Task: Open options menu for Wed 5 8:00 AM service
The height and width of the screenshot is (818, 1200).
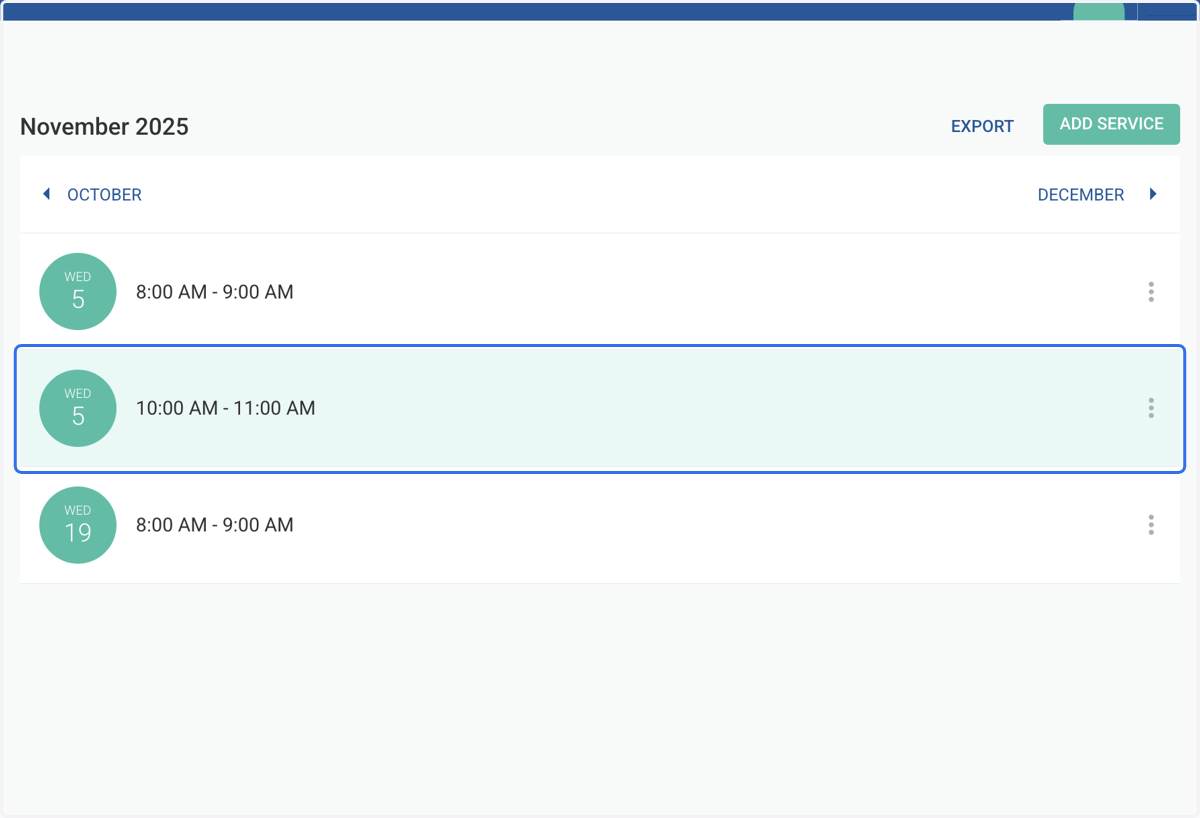Action: coord(1151,292)
